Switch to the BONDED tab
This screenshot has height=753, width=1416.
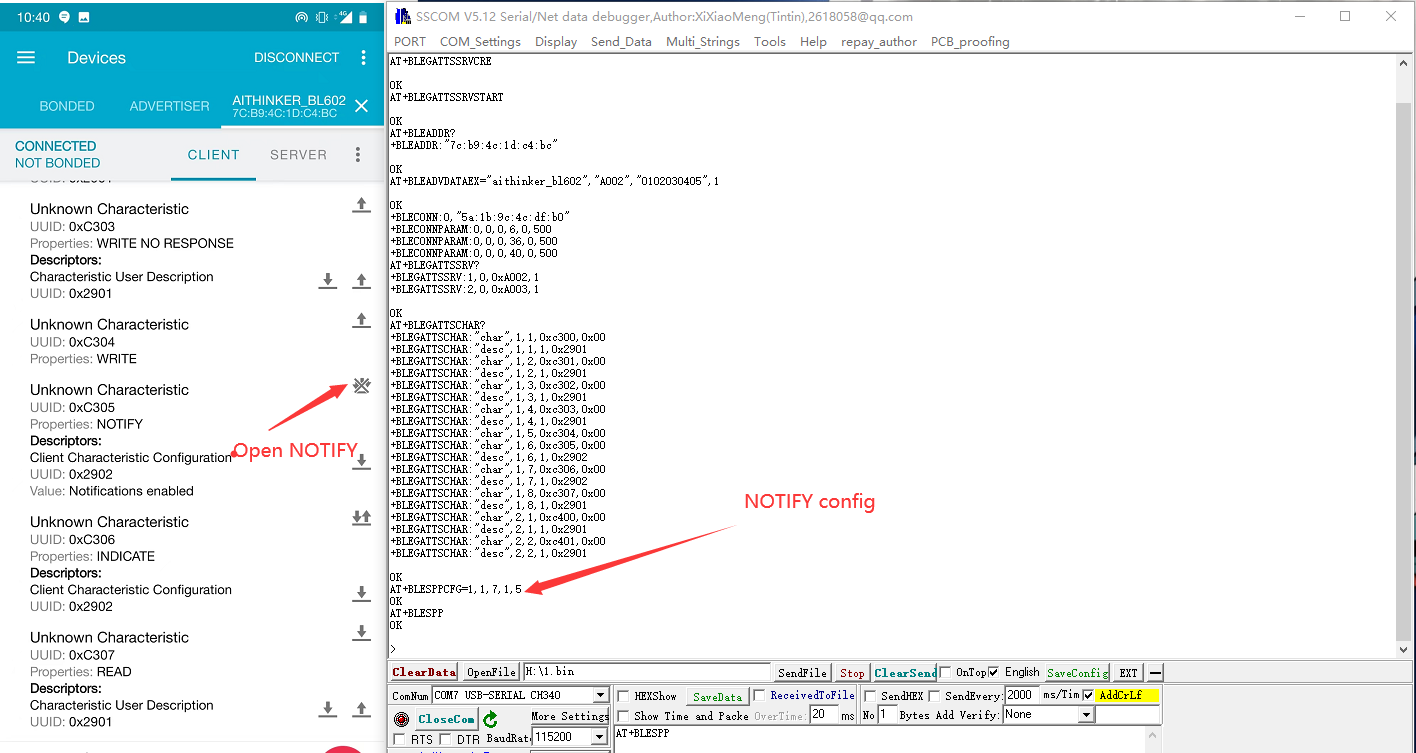[x=67, y=106]
